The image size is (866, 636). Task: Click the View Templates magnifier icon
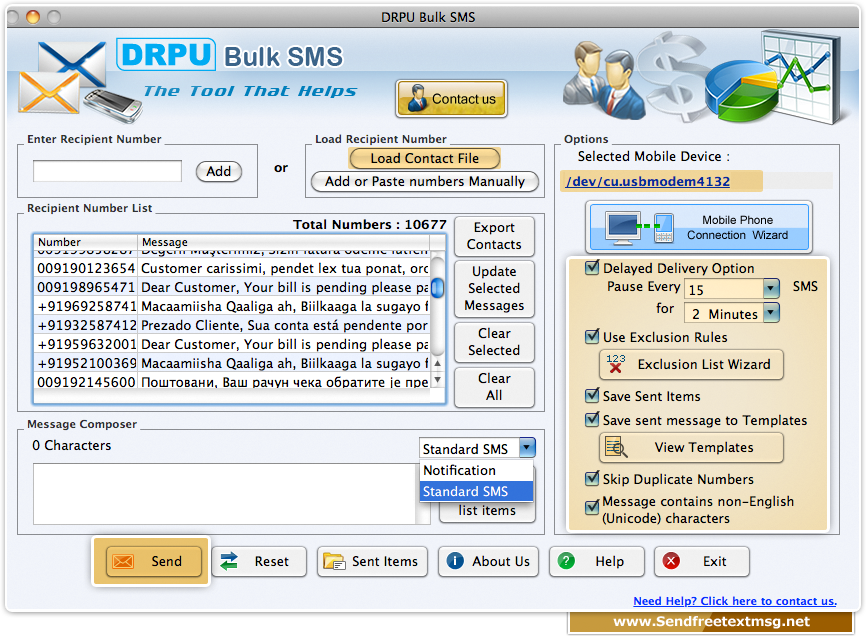[616, 447]
